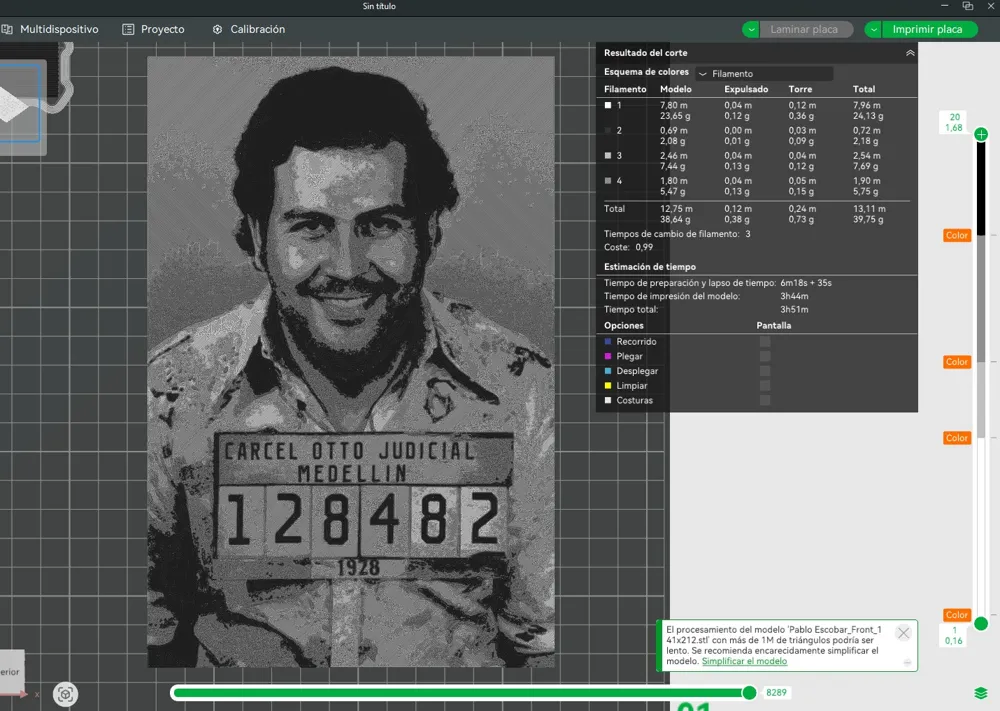Click the Coste value 0,99
Image resolution: width=1000 pixels, height=711 pixels.
[x=644, y=247]
